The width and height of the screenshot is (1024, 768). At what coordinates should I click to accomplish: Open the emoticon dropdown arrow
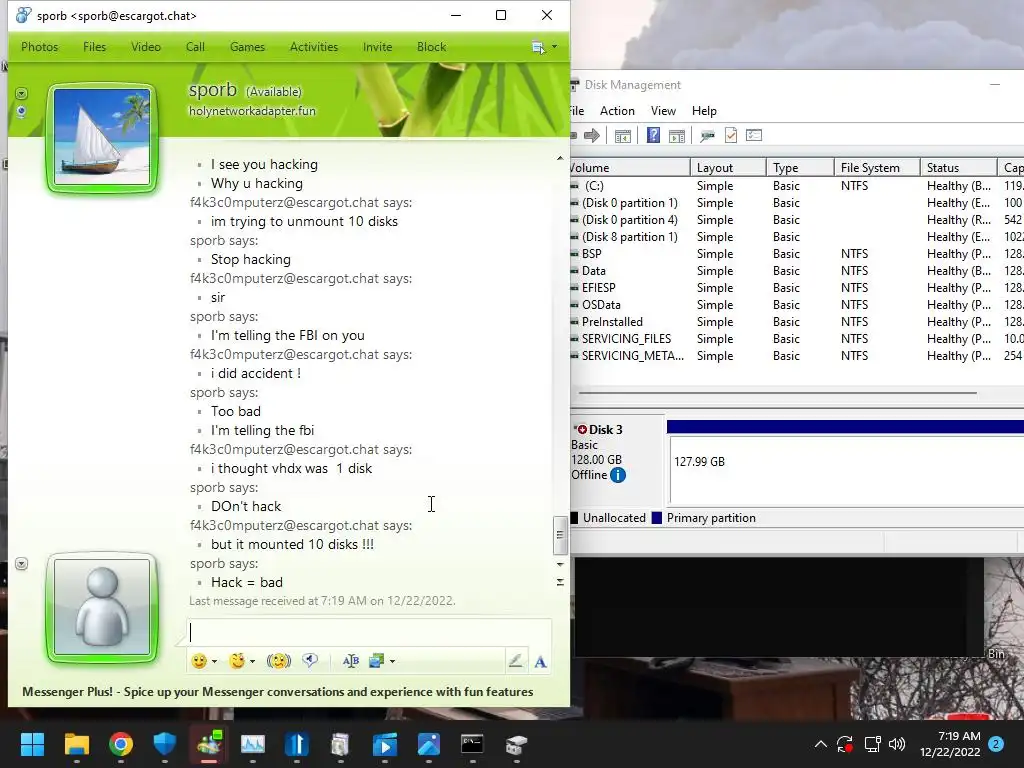[x=214, y=662]
